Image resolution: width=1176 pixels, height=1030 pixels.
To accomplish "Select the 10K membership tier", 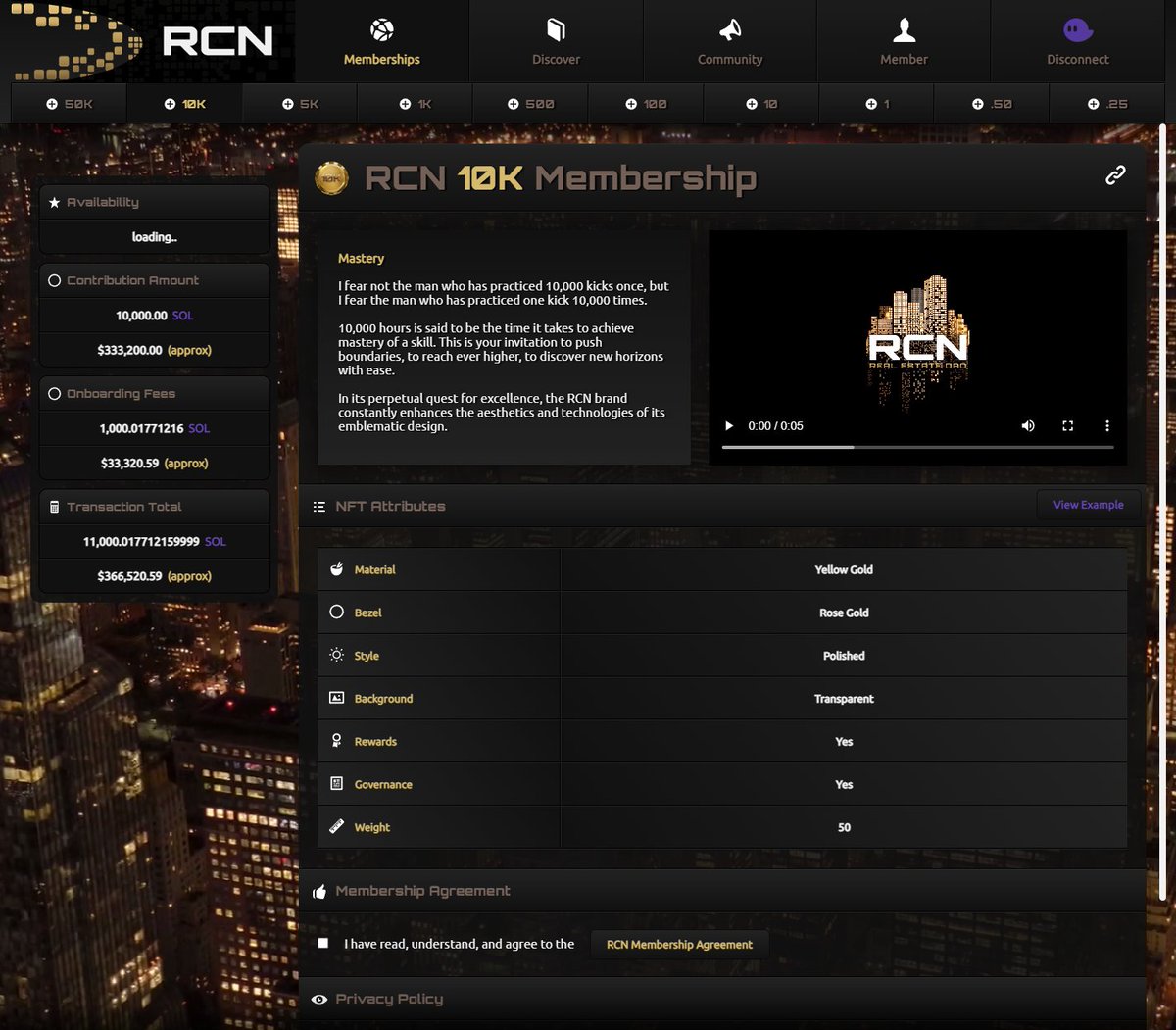I will click(x=184, y=104).
